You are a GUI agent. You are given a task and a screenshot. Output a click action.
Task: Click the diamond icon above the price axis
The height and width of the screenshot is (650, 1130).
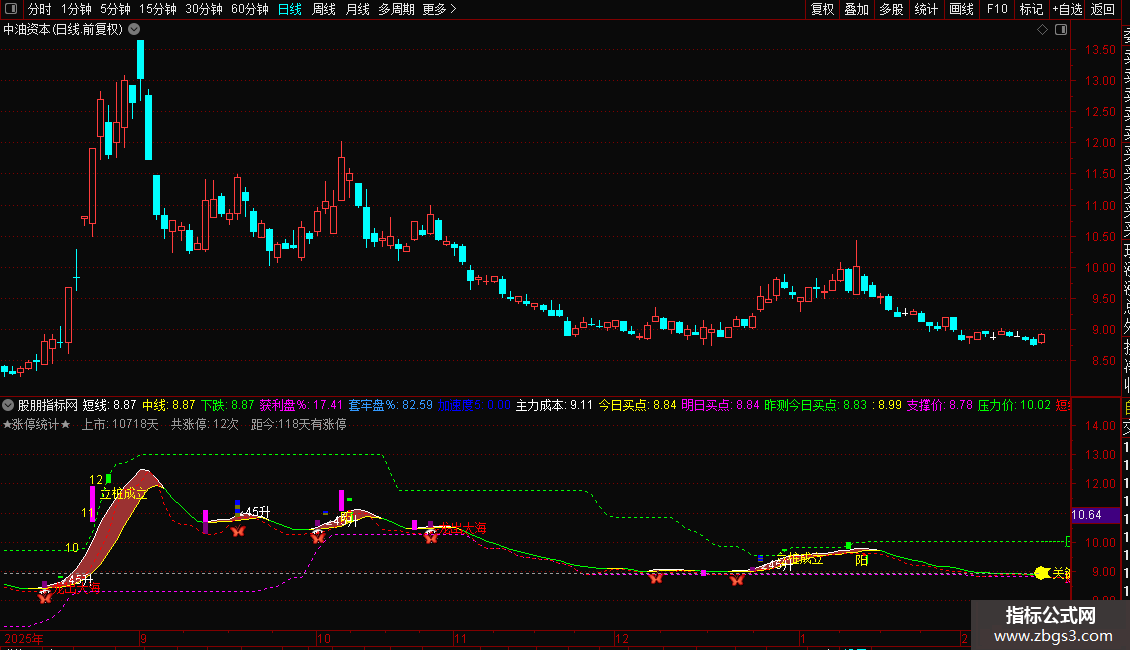click(1042, 30)
